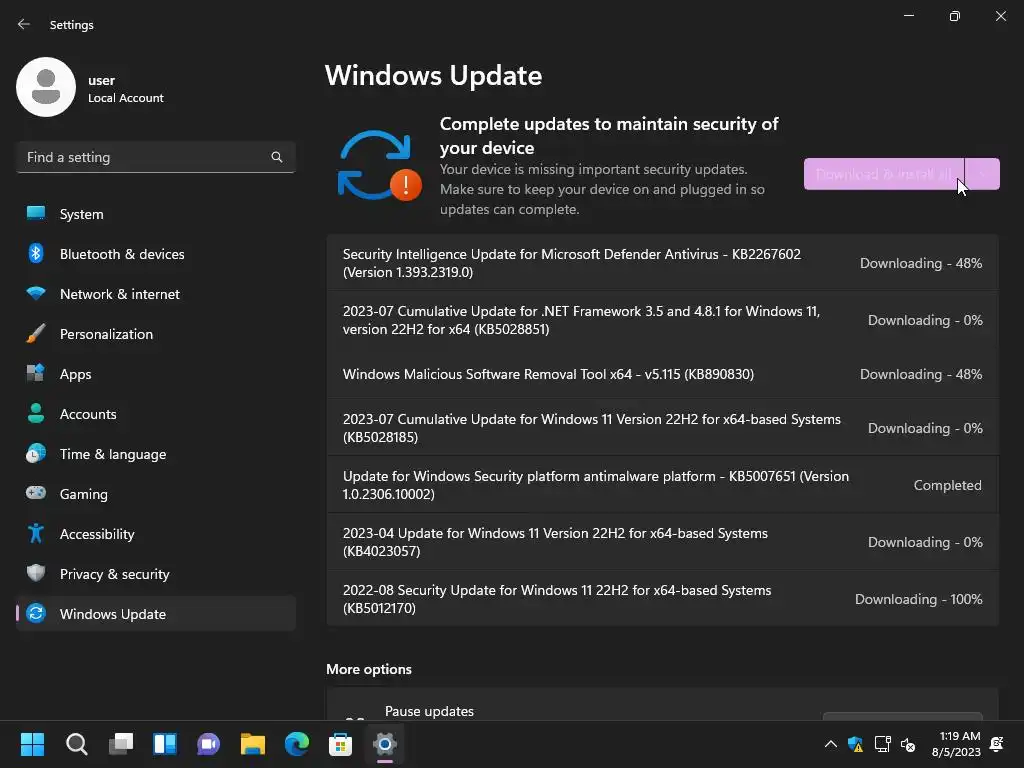
Task: Select Windows Update in sidebar
Action: [155, 613]
